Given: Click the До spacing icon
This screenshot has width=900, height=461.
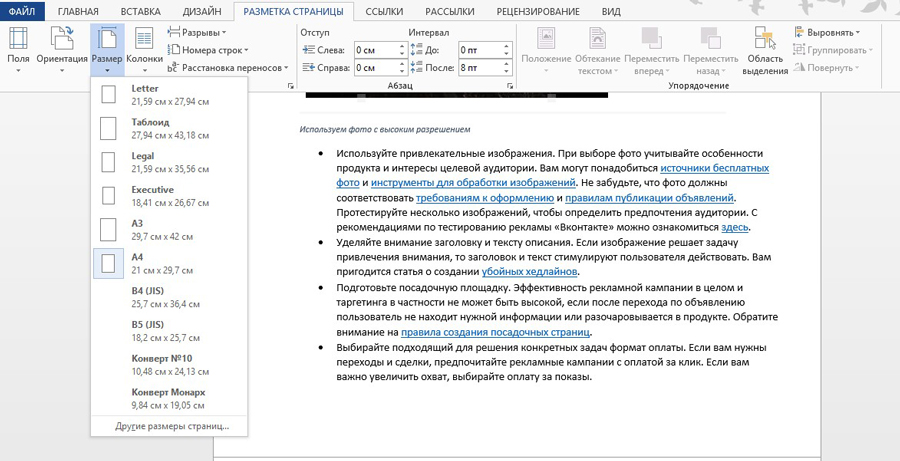Looking at the screenshot, I should (x=417, y=50).
